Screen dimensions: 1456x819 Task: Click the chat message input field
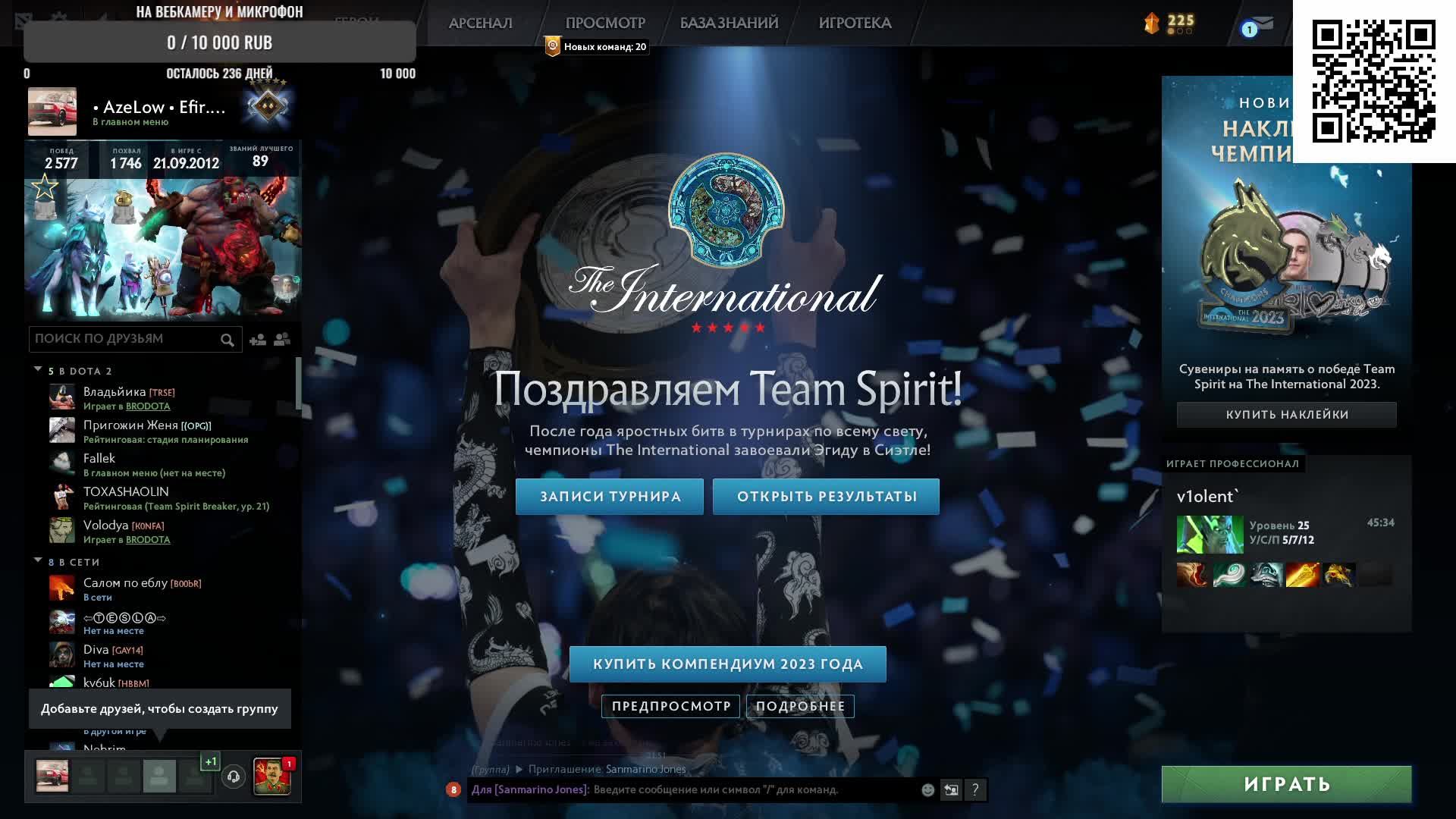(x=751, y=790)
